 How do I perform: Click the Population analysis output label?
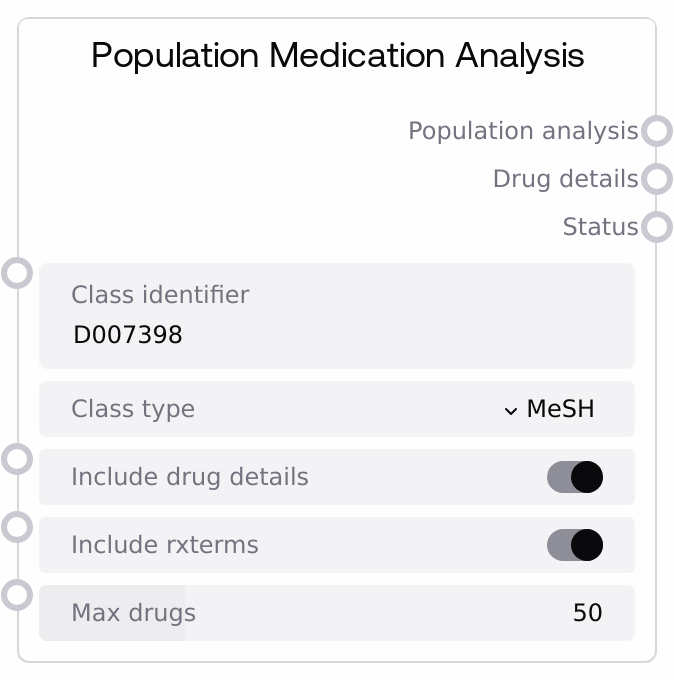[x=522, y=131]
